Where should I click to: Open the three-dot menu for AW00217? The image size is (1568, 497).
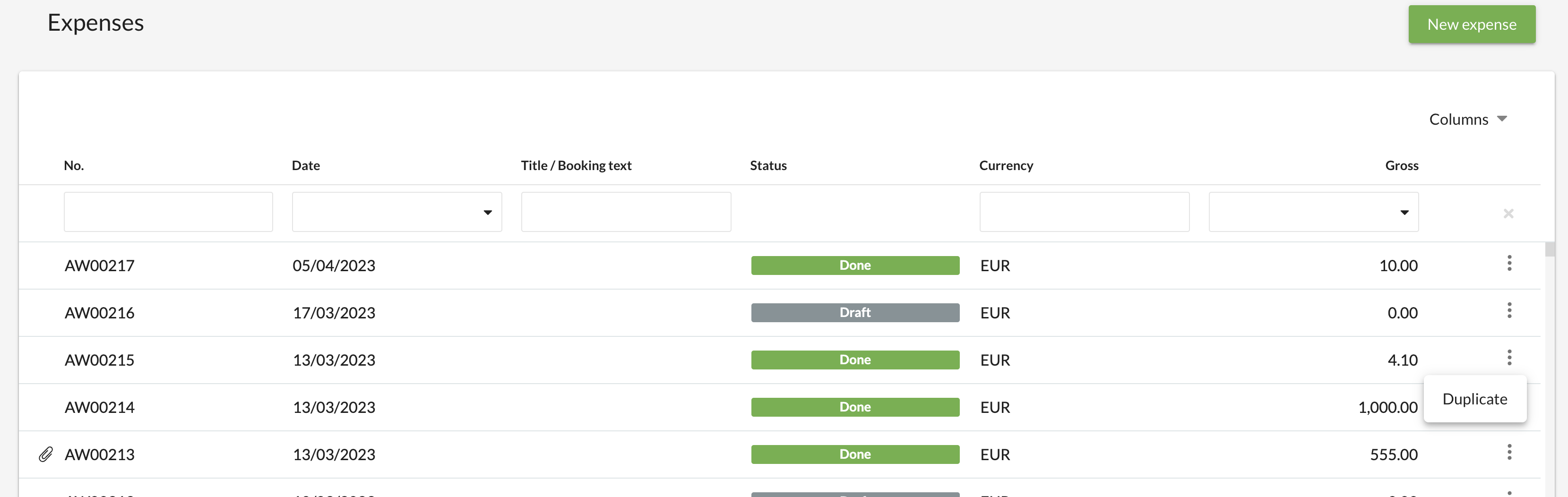pos(1509,264)
